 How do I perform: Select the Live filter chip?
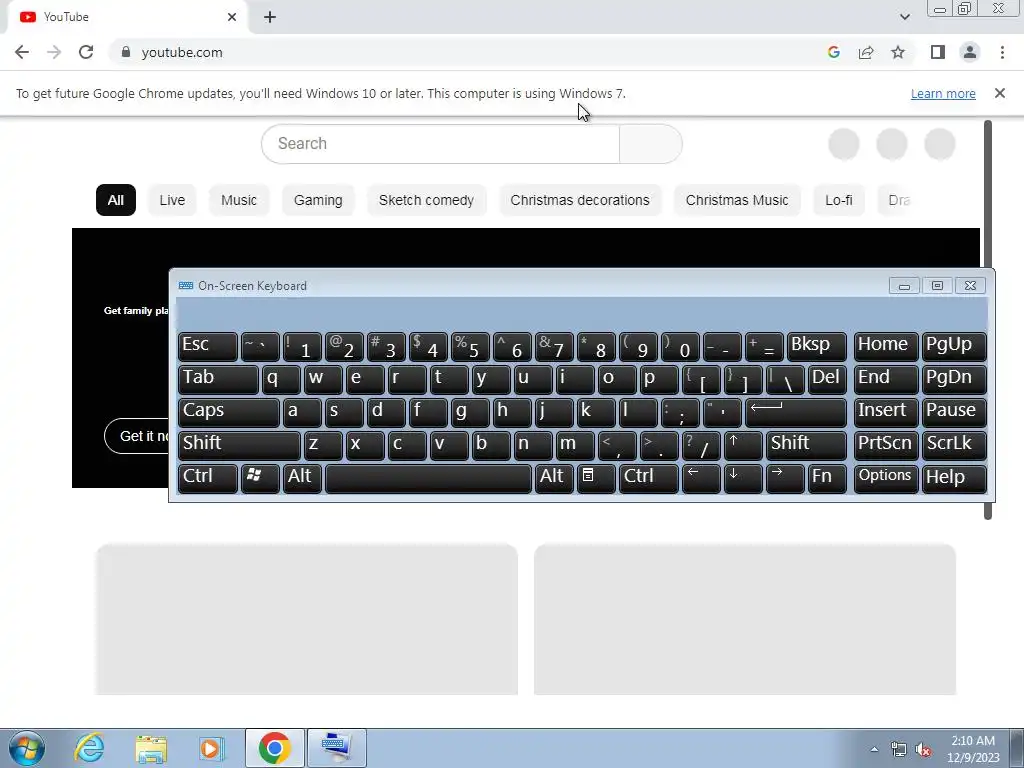click(x=172, y=200)
